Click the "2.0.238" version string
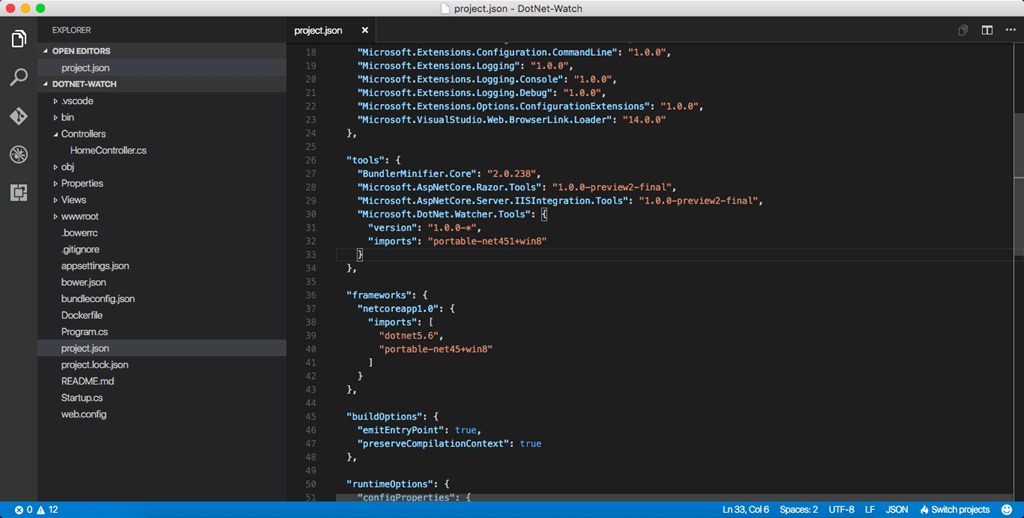Image resolution: width=1024 pixels, height=518 pixels. coord(511,174)
